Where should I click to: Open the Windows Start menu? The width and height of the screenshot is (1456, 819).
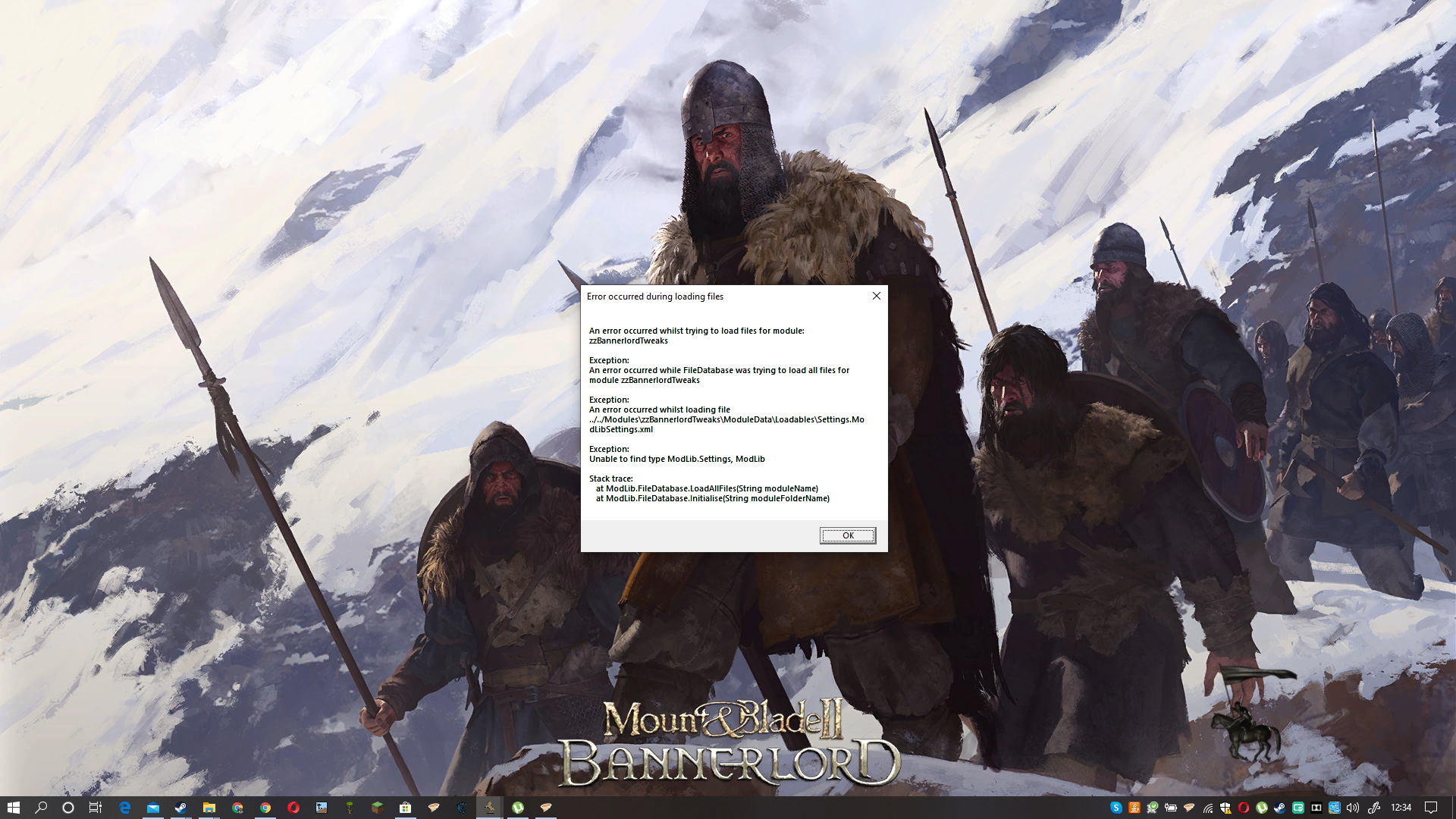pyautogui.click(x=13, y=808)
